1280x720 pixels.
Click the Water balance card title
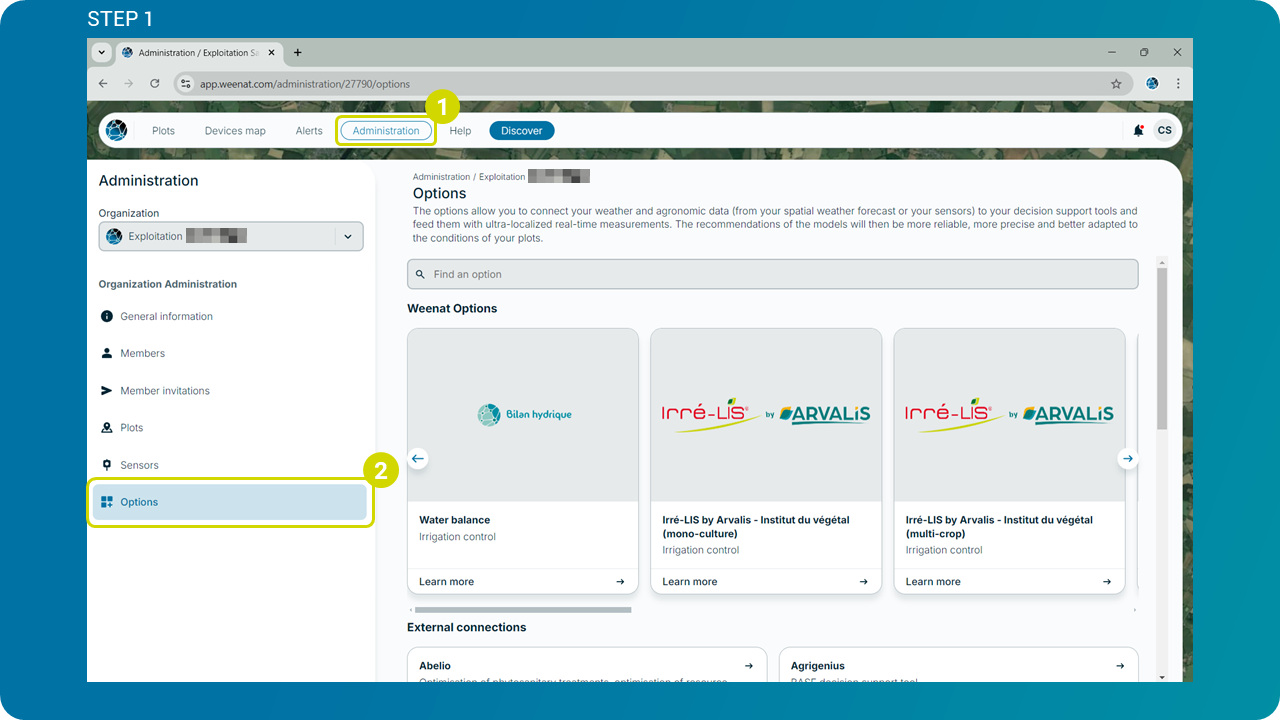coord(455,520)
